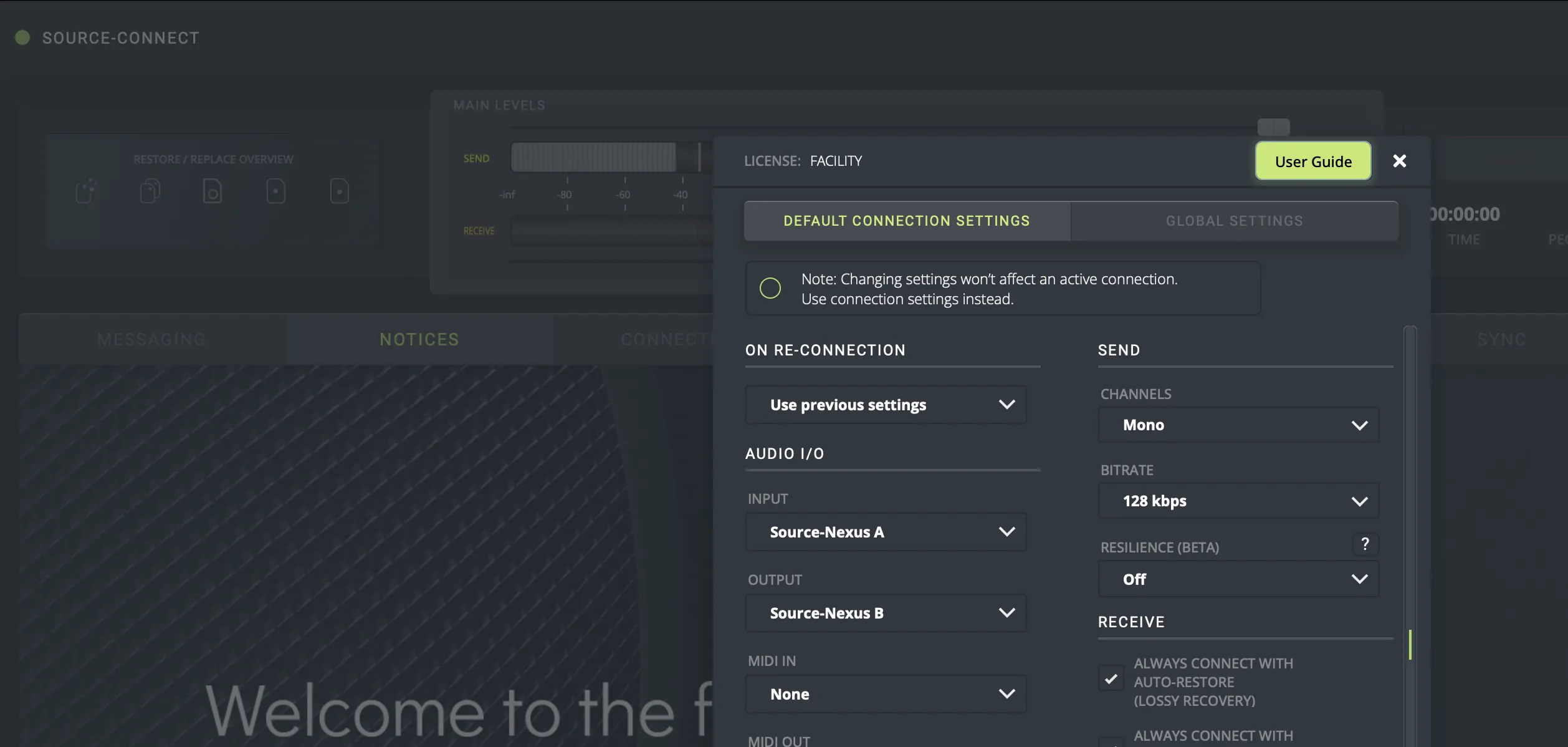The image size is (1568, 747).
Task: Open the Notices tab in background window
Action: 419,339
